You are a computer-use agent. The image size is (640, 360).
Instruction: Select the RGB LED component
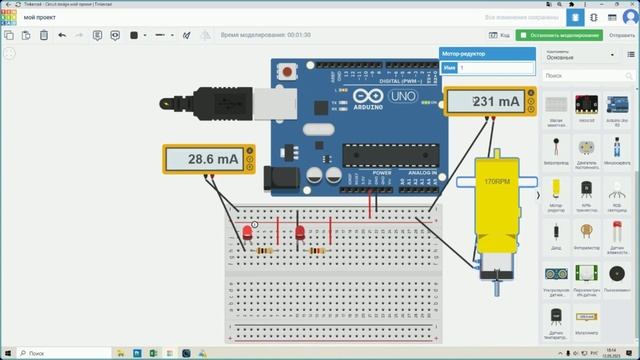tap(617, 195)
